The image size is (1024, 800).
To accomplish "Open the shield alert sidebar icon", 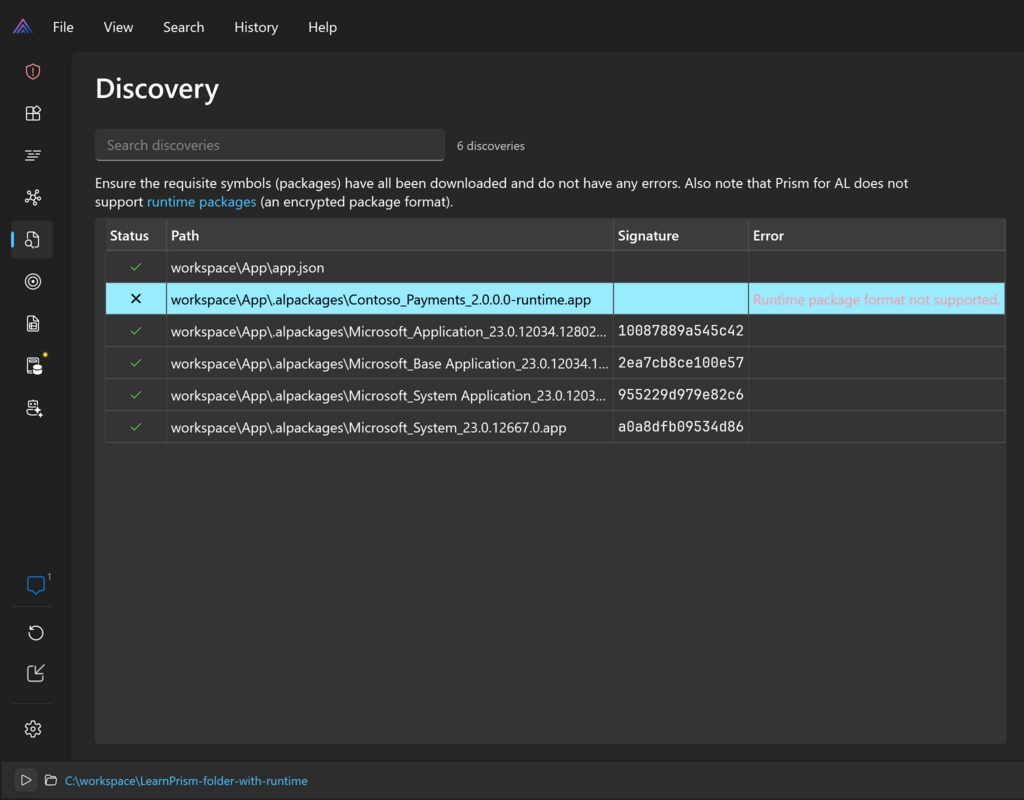I will (x=33, y=71).
